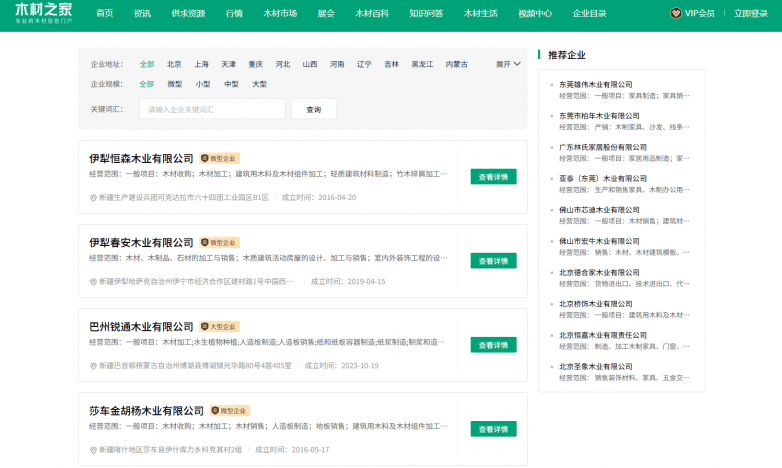This screenshot has height=468, width=782.
Task: View details for 伊犁春安木业有限公司
Action: point(493,261)
